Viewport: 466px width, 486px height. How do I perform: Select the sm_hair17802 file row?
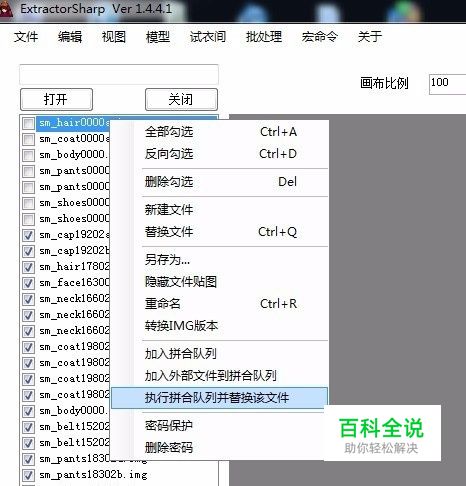pyautogui.click(x=74, y=267)
